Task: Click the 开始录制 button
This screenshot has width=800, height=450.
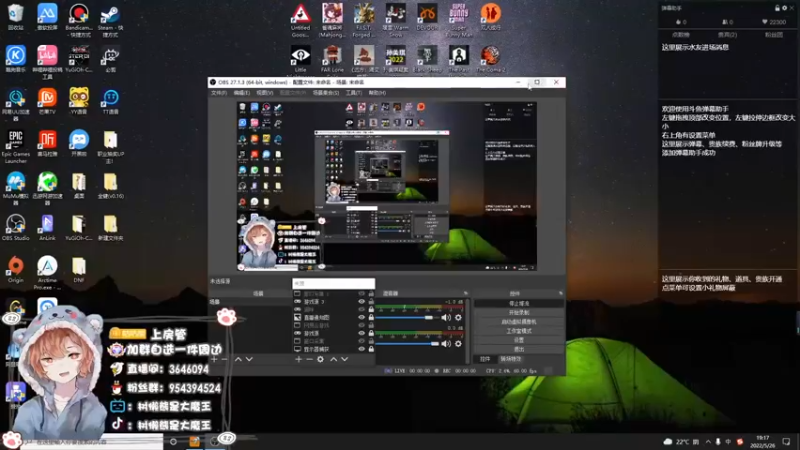Action: [519, 313]
